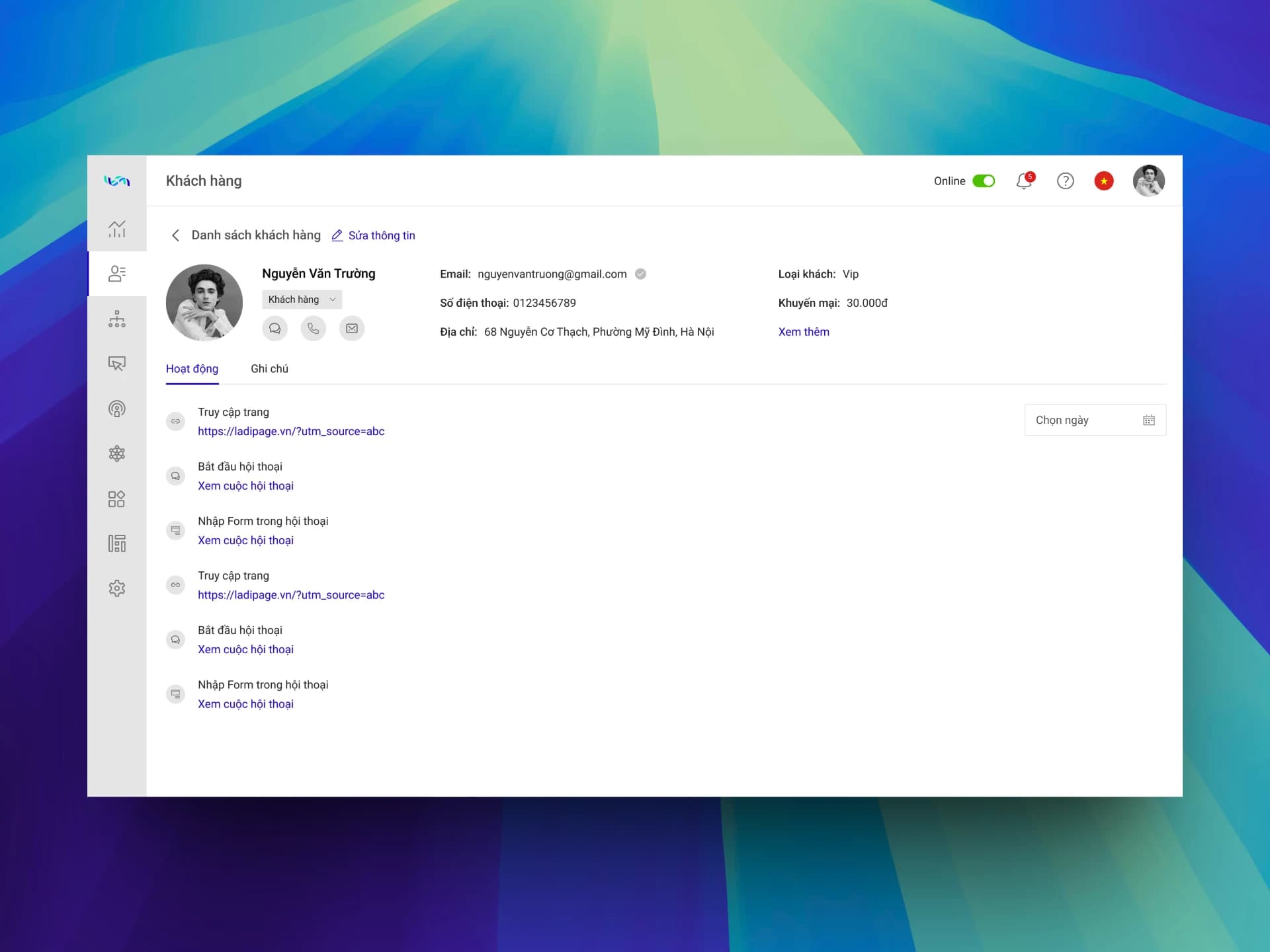Open the apps grid sidebar icon
Viewport: 1270px width, 952px height.
[x=117, y=498]
